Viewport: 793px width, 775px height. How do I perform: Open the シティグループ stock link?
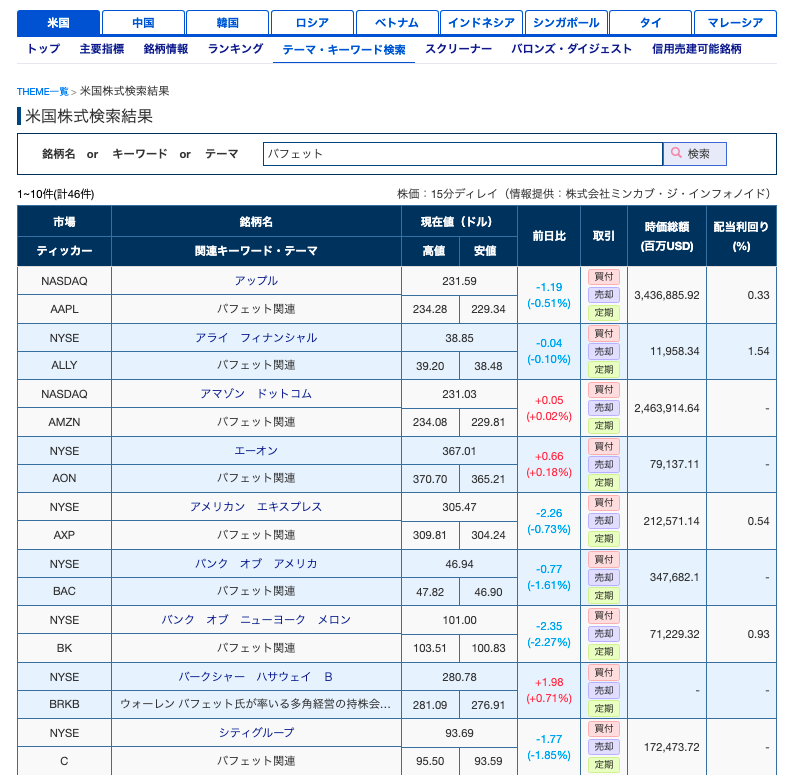tap(256, 733)
